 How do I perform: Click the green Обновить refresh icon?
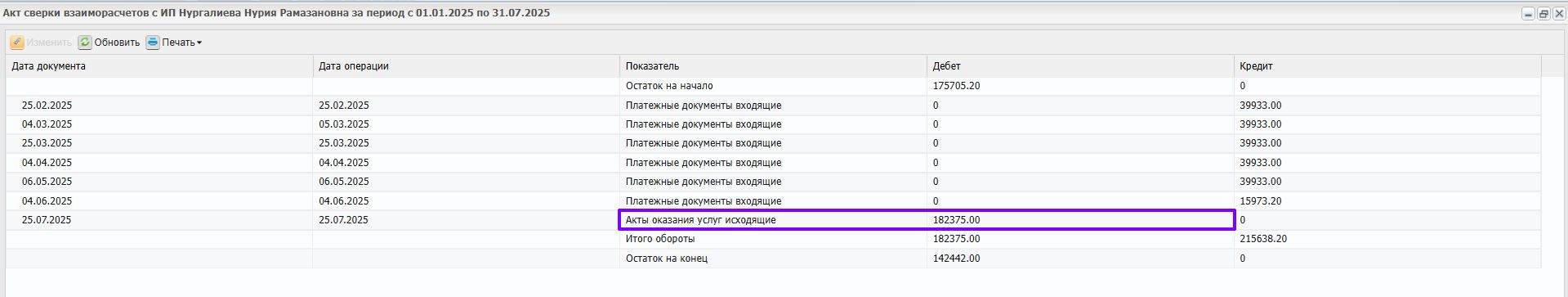point(85,43)
